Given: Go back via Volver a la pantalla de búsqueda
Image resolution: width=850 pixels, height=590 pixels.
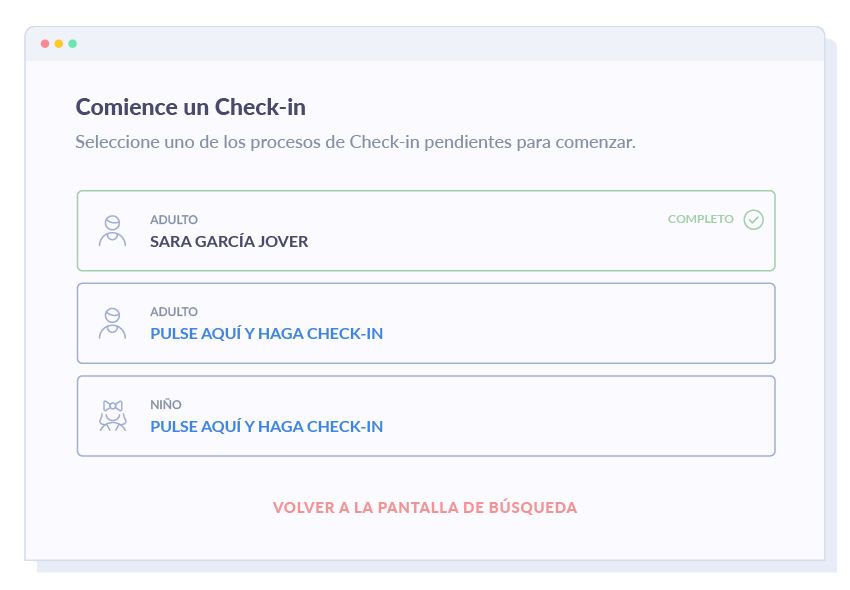Looking at the screenshot, I should (425, 508).
